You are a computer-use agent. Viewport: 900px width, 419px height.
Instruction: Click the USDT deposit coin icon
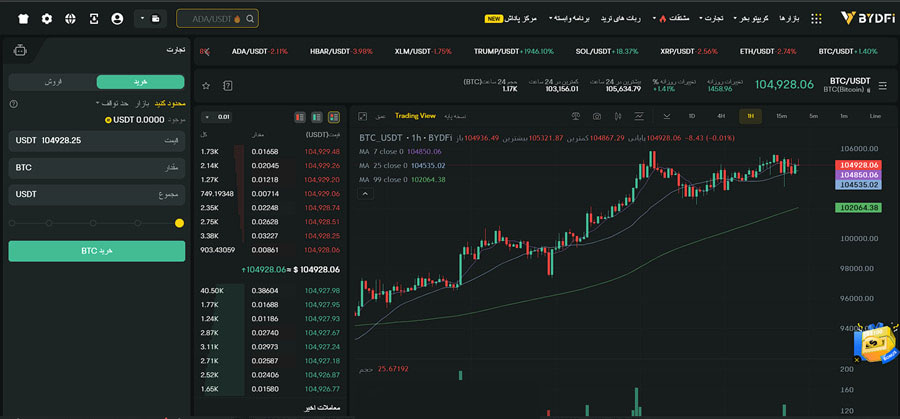point(108,120)
